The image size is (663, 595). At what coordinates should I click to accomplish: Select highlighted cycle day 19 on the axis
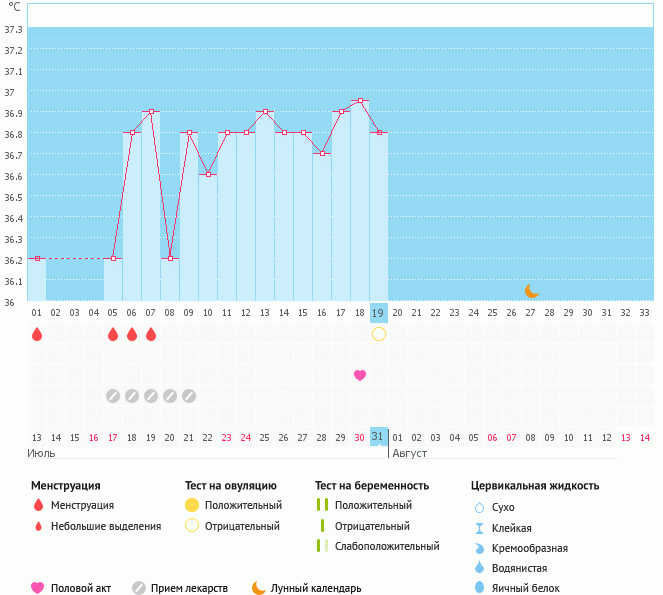378,313
